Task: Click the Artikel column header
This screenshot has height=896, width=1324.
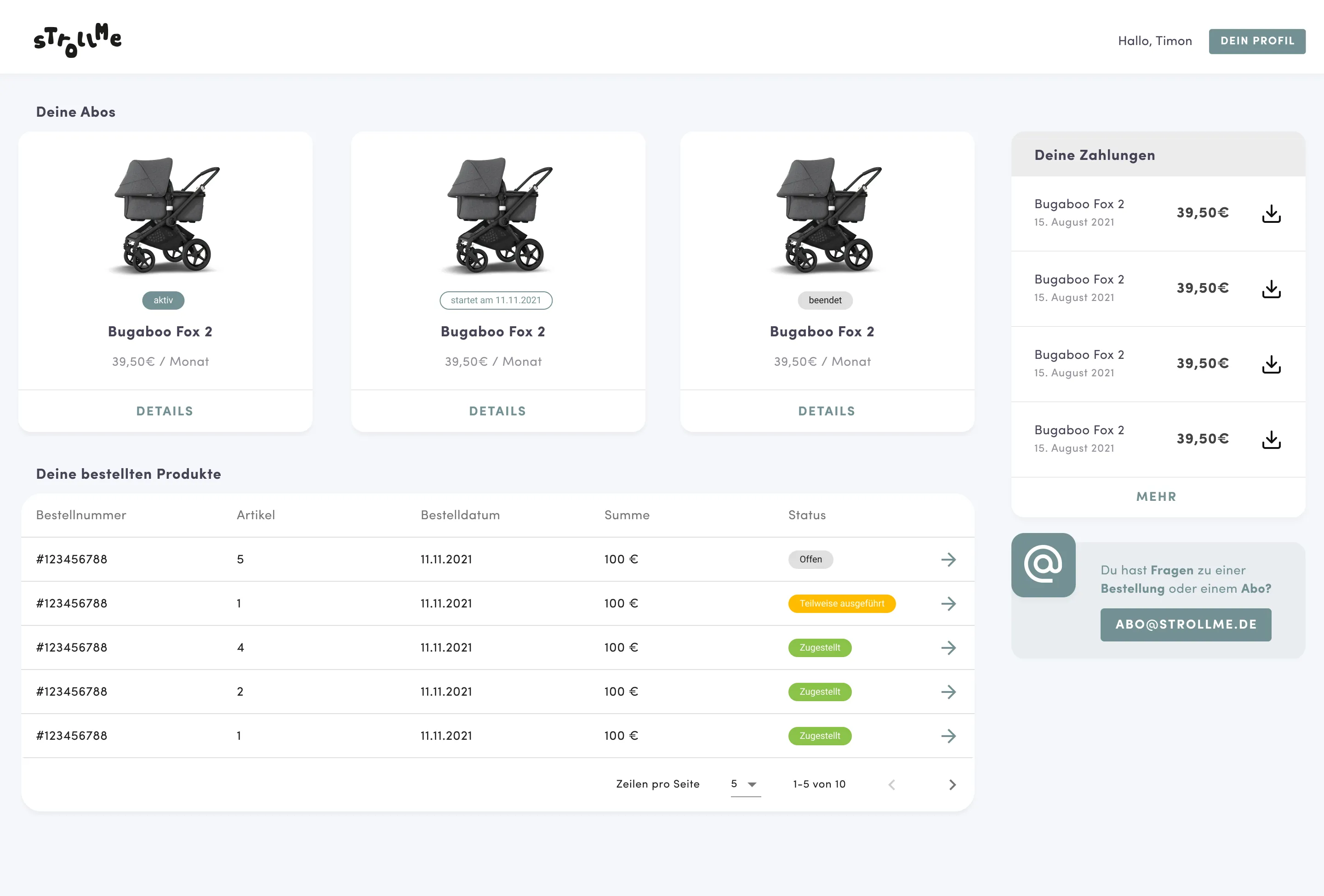Action: coord(256,515)
